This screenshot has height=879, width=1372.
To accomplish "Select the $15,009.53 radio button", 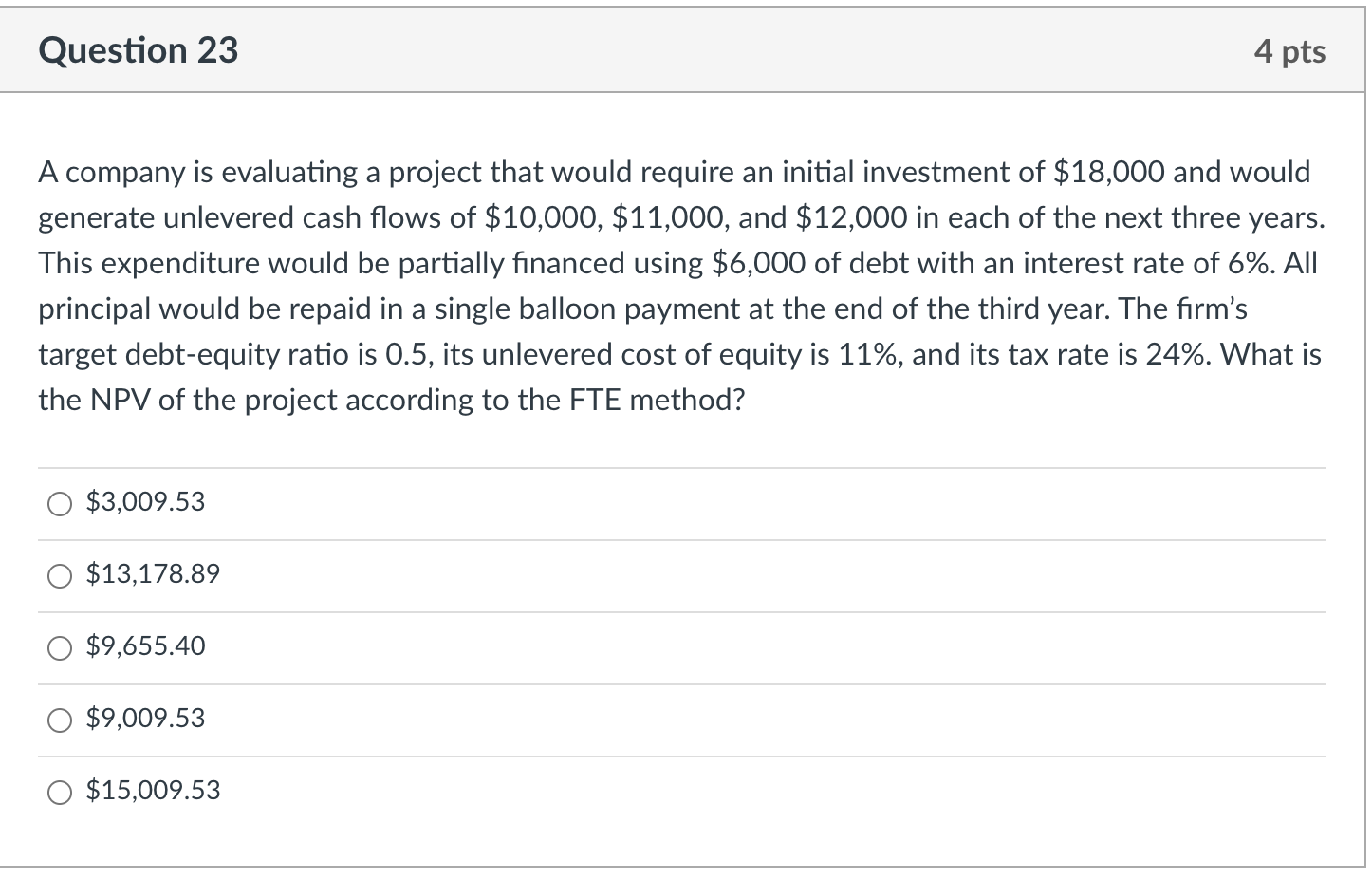I will tap(60, 793).
